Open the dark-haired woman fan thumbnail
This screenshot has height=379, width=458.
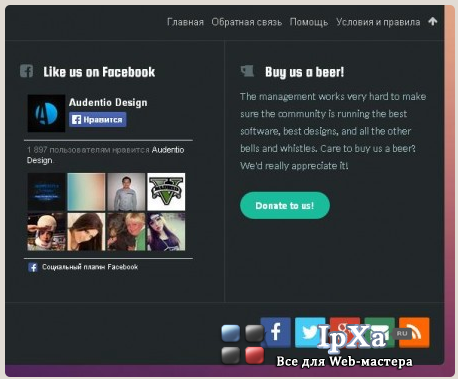coord(86,232)
